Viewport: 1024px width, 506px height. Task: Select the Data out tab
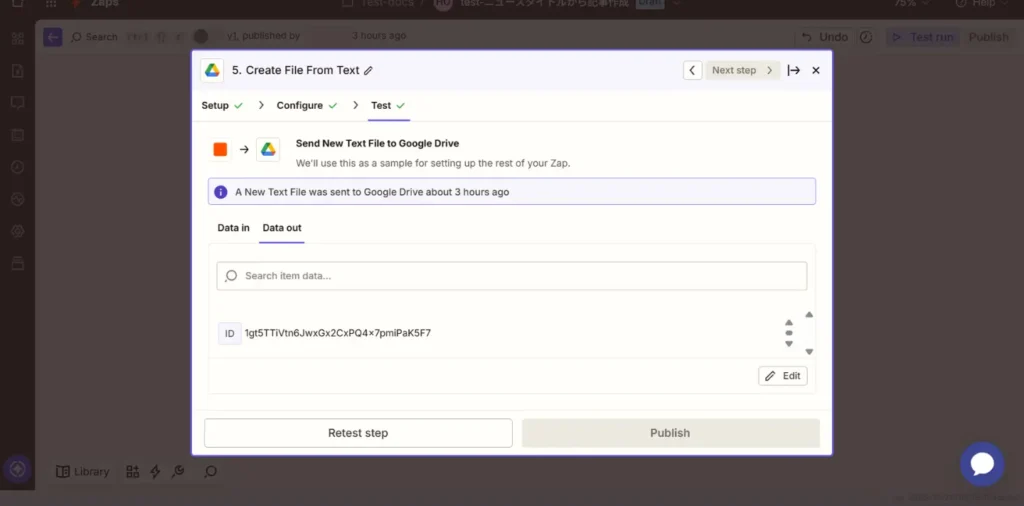[x=282, y=228]
